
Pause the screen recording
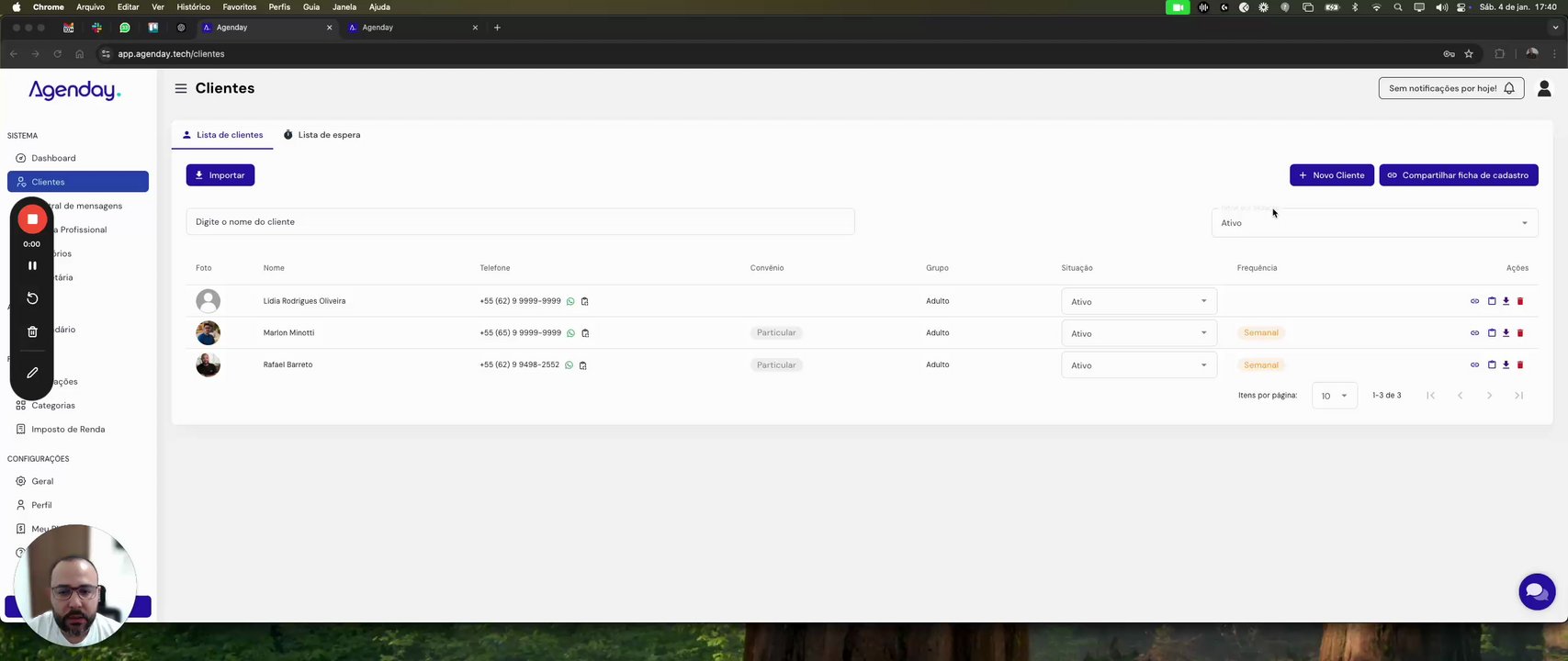[x=32, y=265]
